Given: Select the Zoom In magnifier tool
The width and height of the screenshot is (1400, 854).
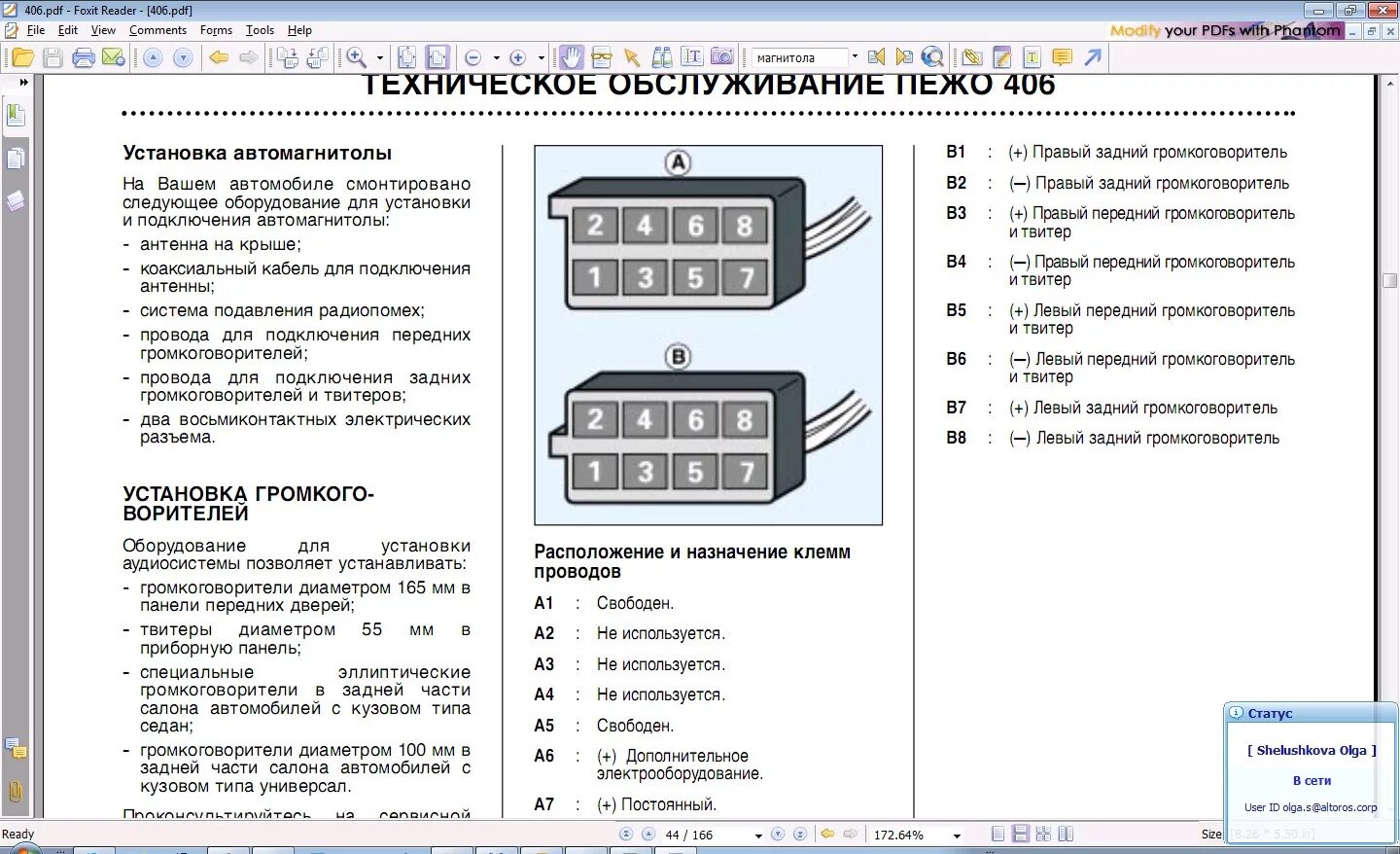Looking at the screenshot, I should 357,57.
